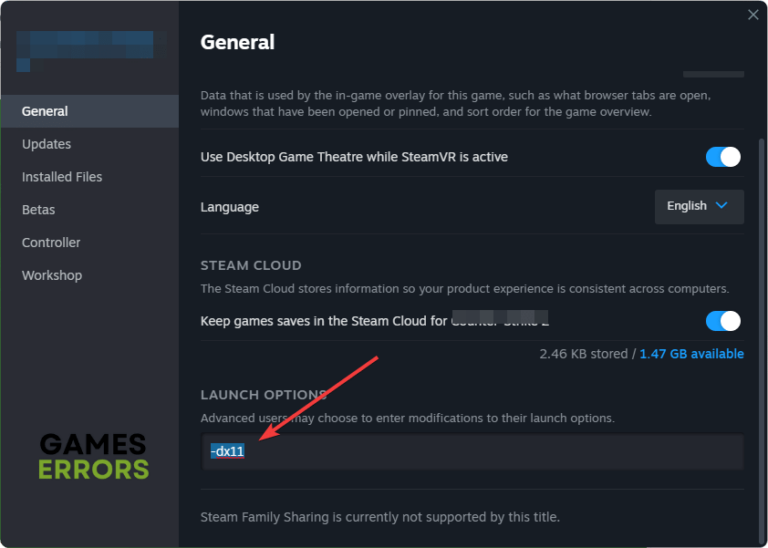Switch to the Betas section
The height and width of the screenshot is (548, 768).
[38, 210]
